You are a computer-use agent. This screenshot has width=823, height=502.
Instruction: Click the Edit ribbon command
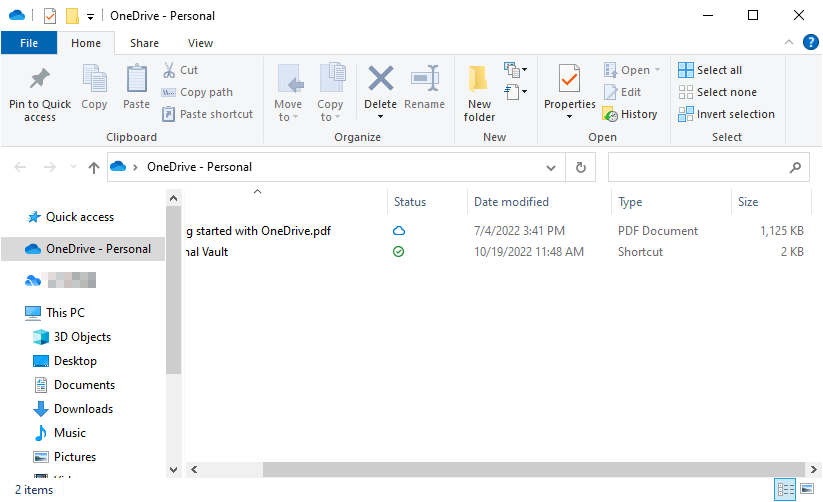pyautogui.click(x=622, y=92)
